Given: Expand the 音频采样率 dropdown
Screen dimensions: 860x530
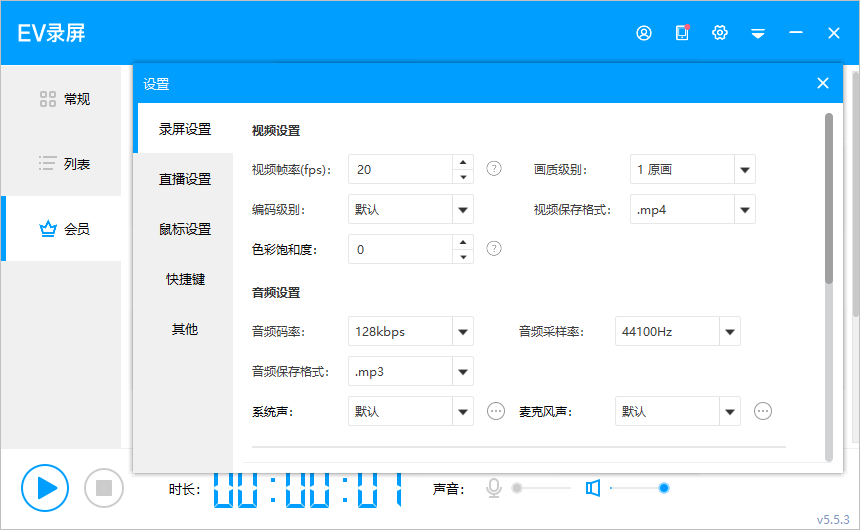Looking at the screenshot, I should coord(730,331).
